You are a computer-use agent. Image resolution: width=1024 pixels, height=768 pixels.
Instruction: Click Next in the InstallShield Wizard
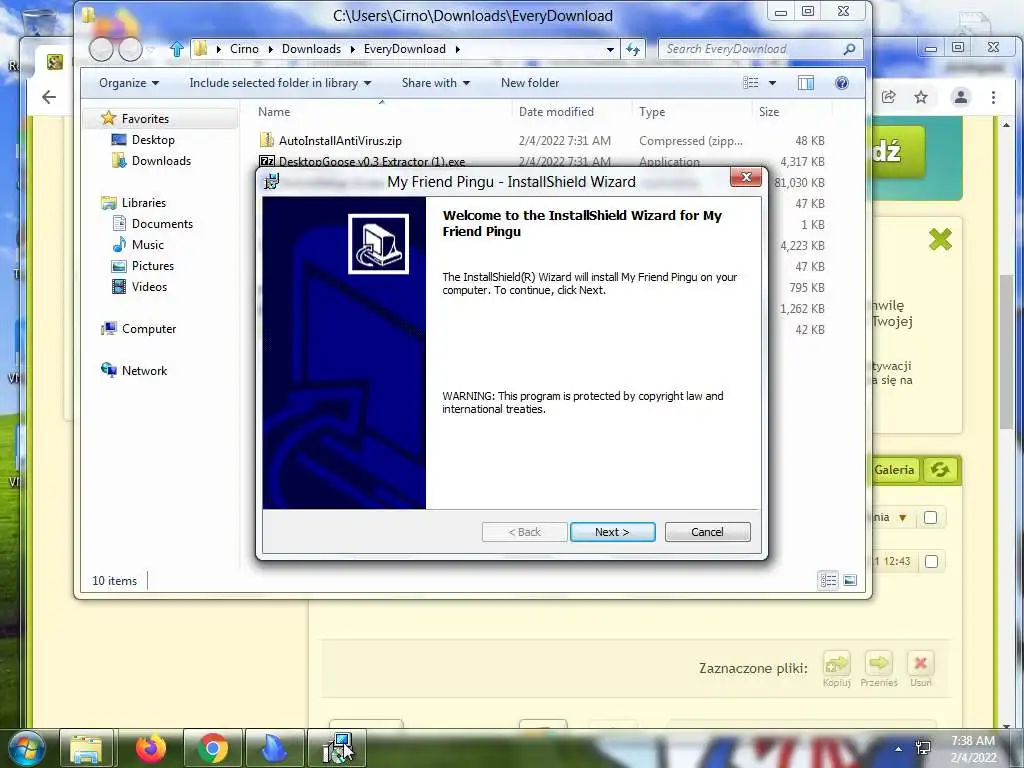[613, 532]
